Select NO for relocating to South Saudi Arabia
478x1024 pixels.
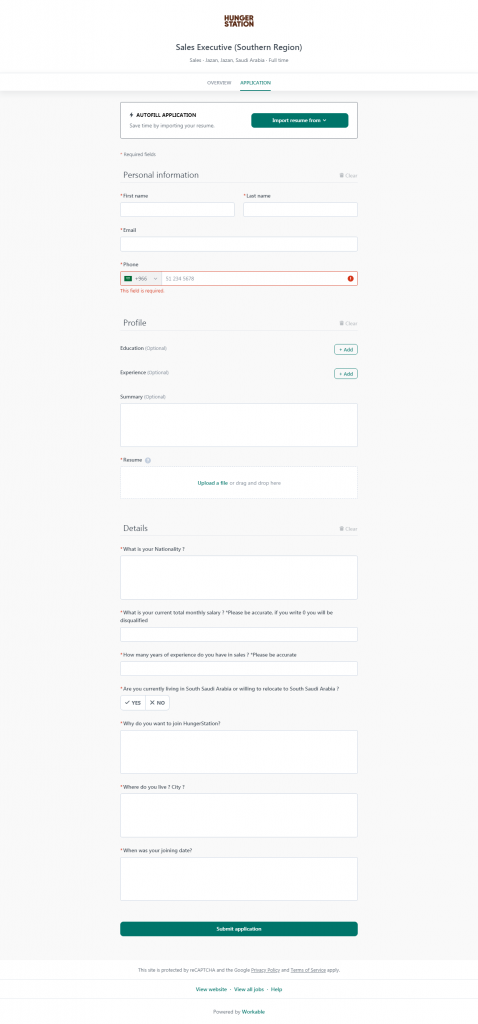tap(157, 703)
